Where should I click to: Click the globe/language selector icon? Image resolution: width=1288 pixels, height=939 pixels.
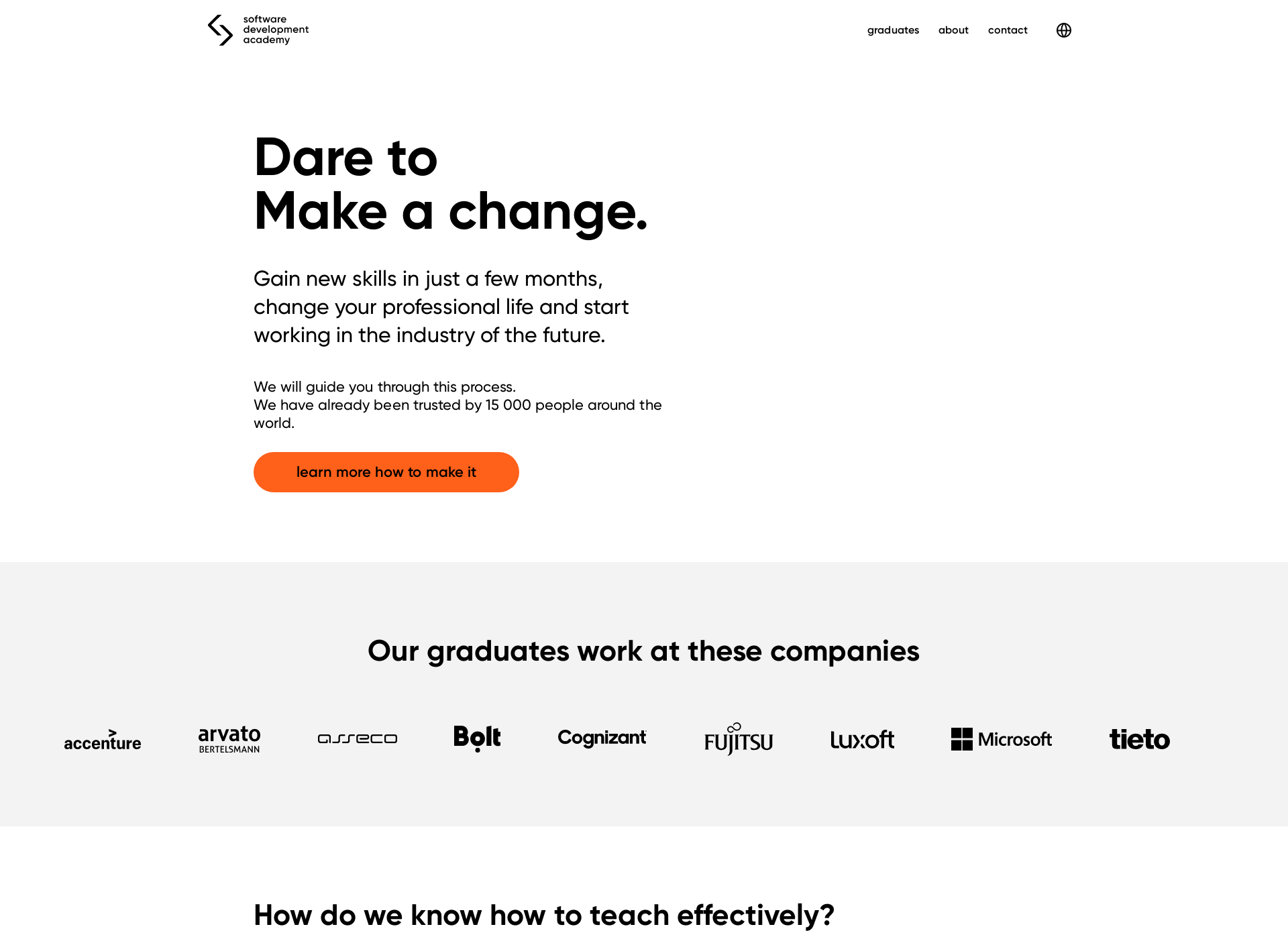click(x=1064, y=30)
